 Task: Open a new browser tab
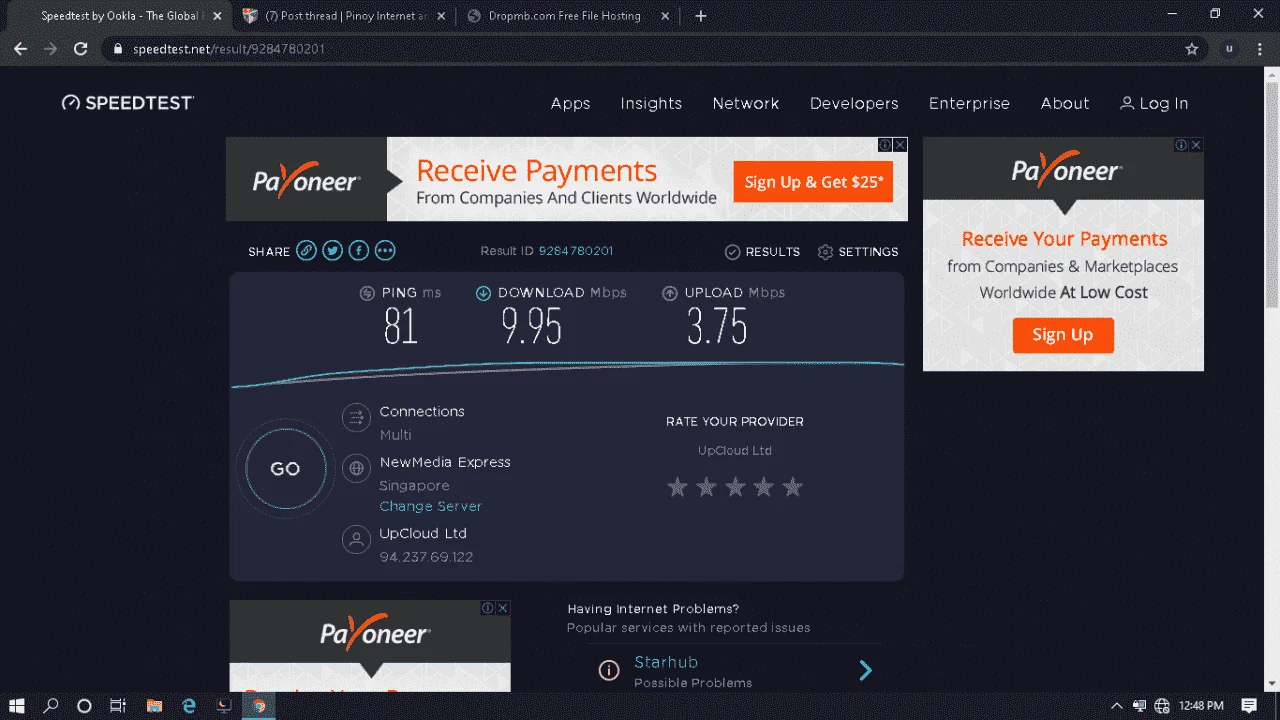pyautogui.click(x=701, y=16)
